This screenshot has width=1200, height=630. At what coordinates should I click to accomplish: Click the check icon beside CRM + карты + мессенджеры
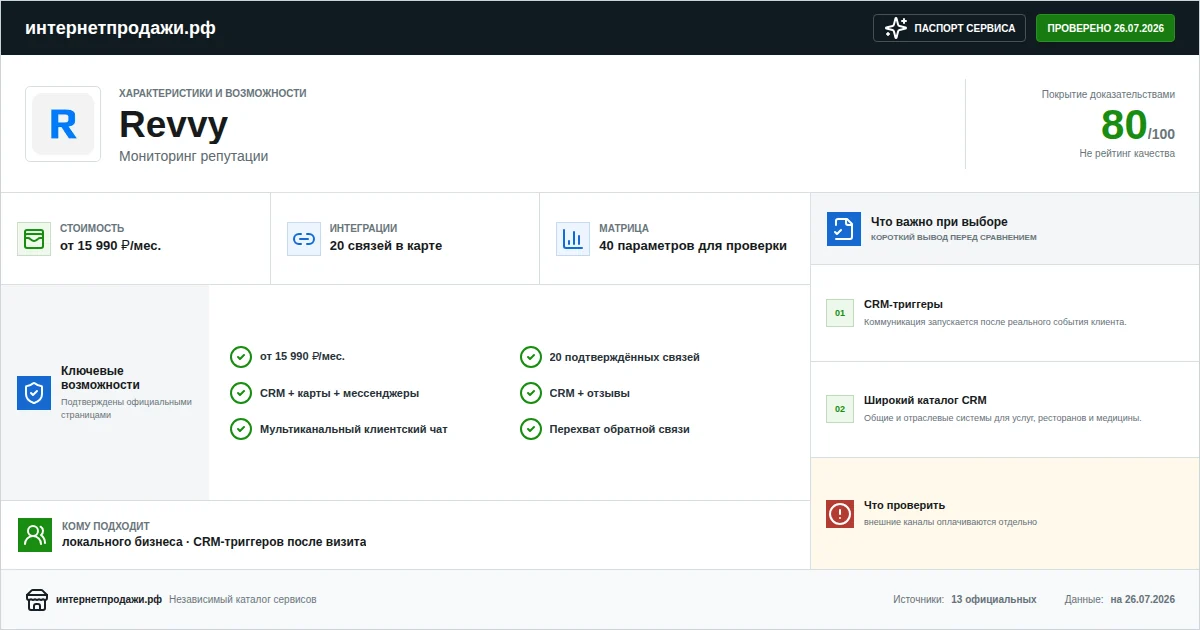tap(241, 393)
